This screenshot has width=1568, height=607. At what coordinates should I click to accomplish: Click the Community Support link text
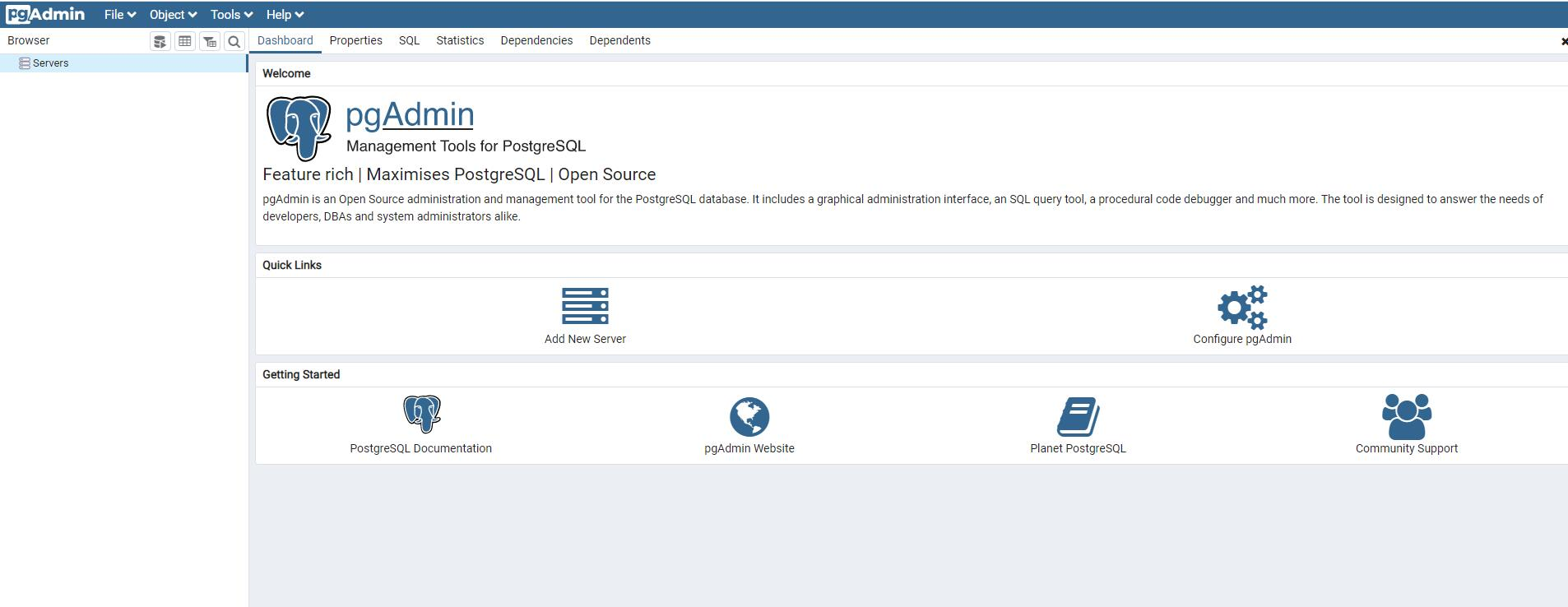1407,448
